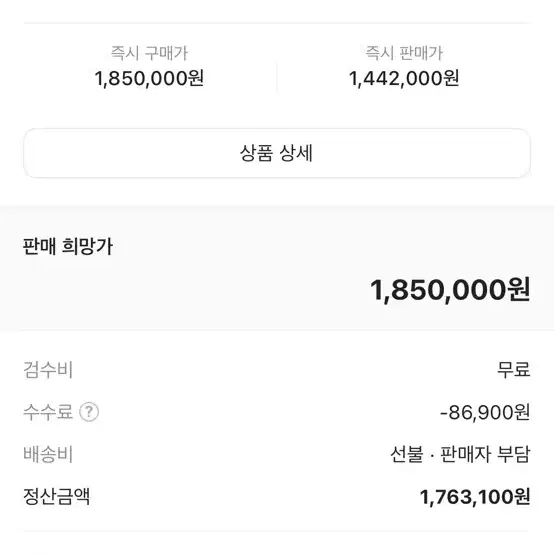Click the divider line below 정산금액
This screenshot has height=554, width=554.
pyautogui.click(x=277, y=531)
